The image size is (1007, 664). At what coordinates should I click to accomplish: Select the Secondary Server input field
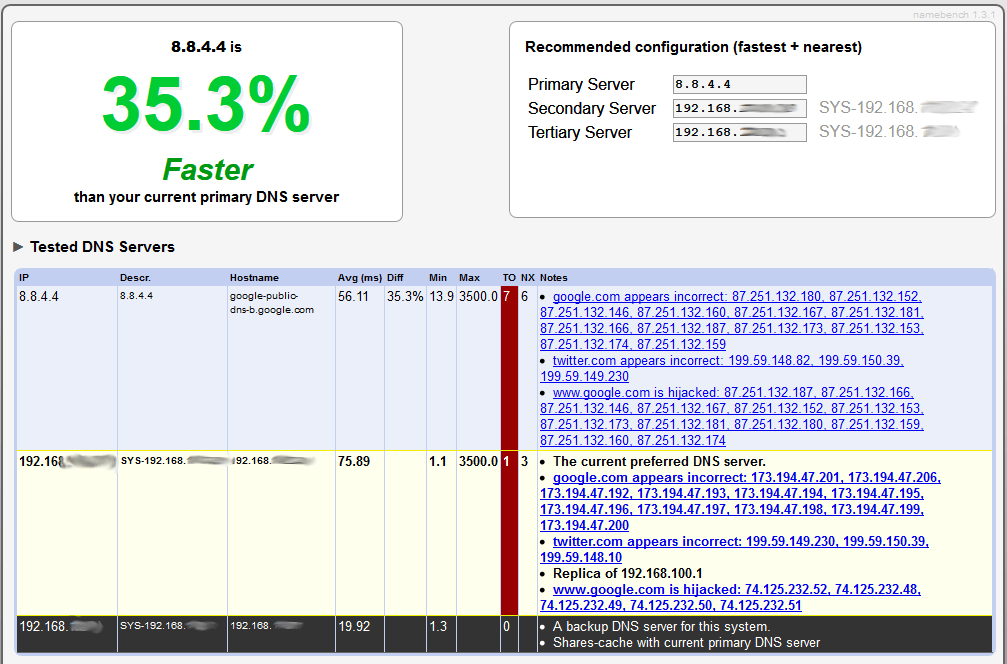pos(739,109)
